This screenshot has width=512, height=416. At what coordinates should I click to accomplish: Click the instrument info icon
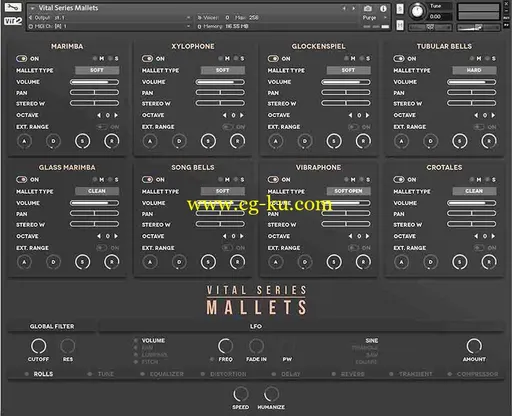point(383,8)
